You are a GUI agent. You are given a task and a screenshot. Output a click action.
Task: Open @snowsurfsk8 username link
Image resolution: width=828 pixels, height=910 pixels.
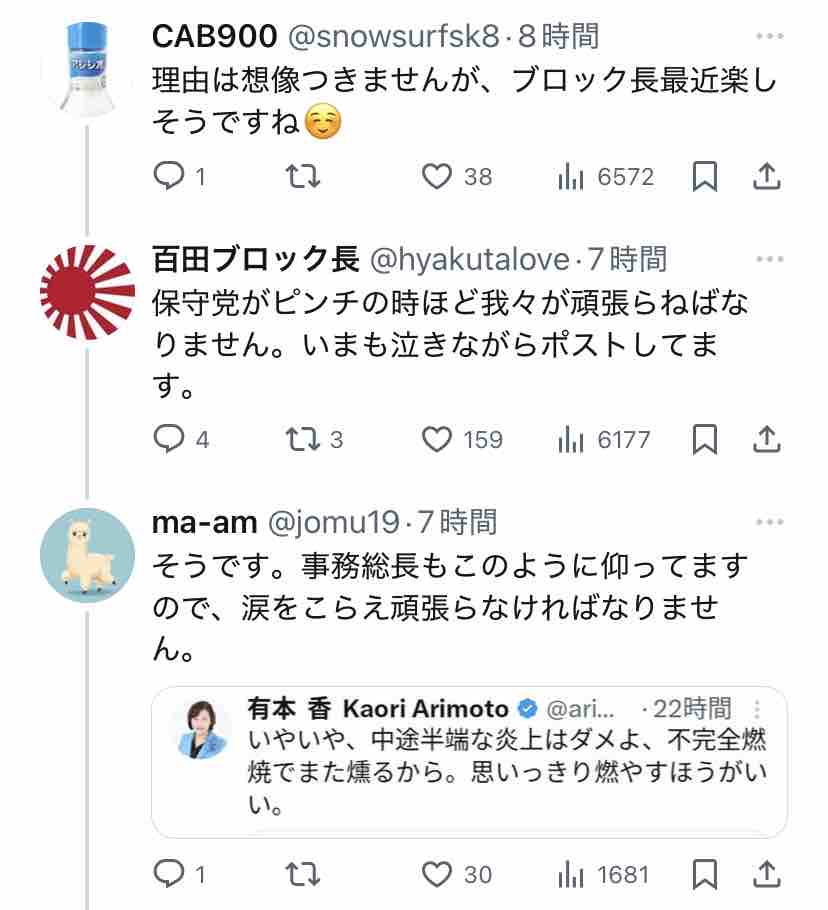tap(394, 38)
